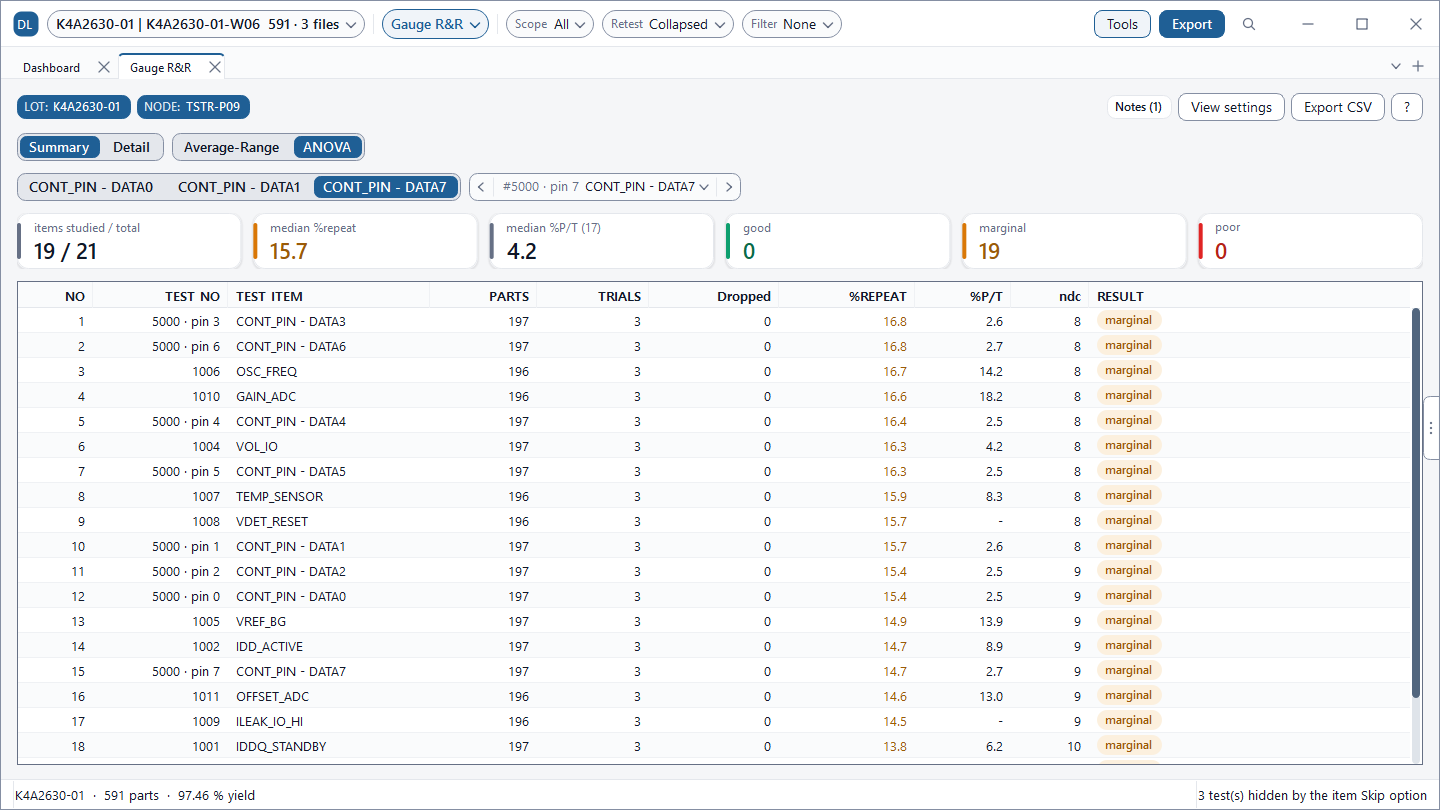Click the Tools button
Viewport: 1440px width, 810px height.
click(1122, 24)
